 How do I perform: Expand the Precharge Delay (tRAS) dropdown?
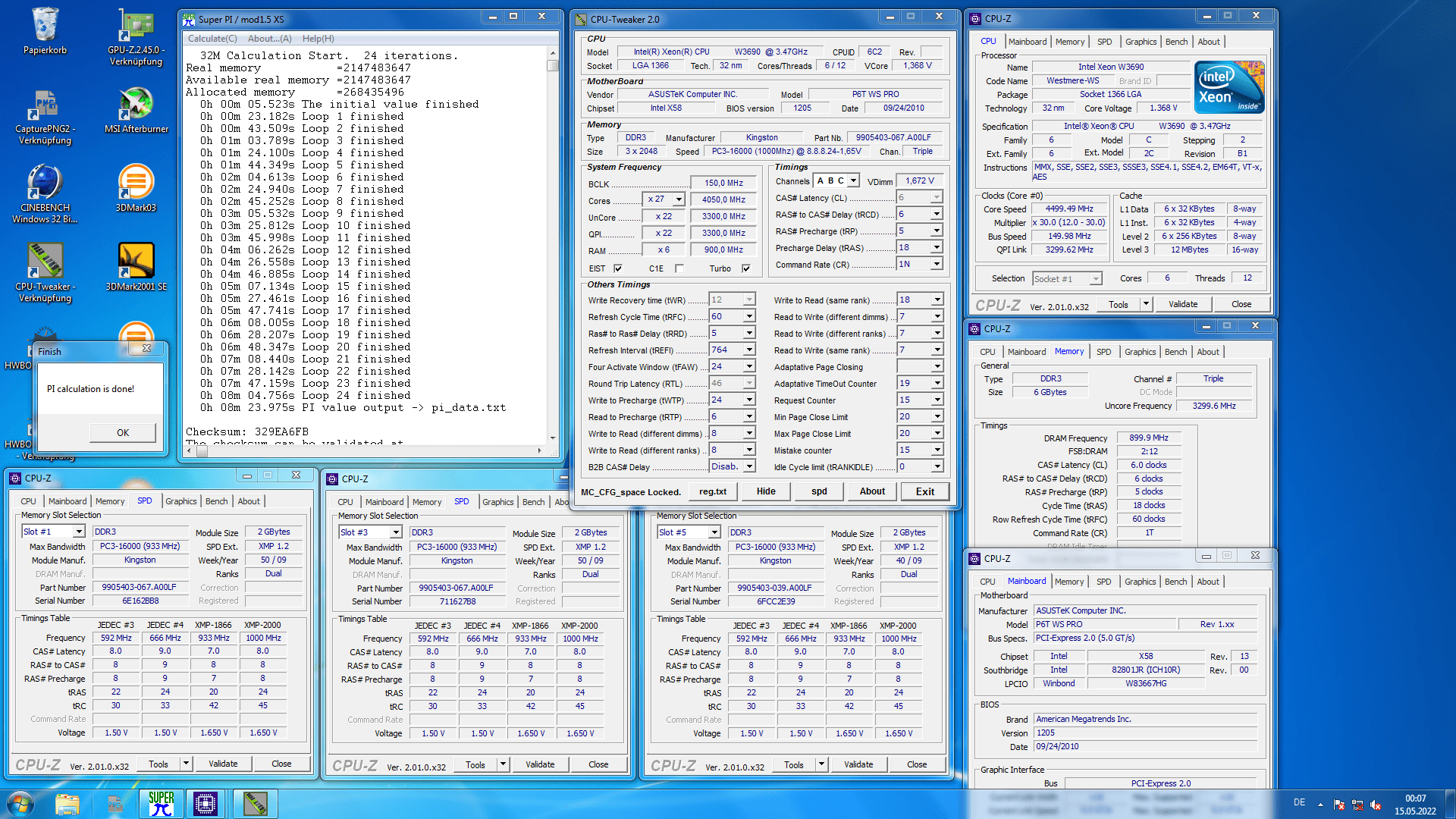click(937, 247)
